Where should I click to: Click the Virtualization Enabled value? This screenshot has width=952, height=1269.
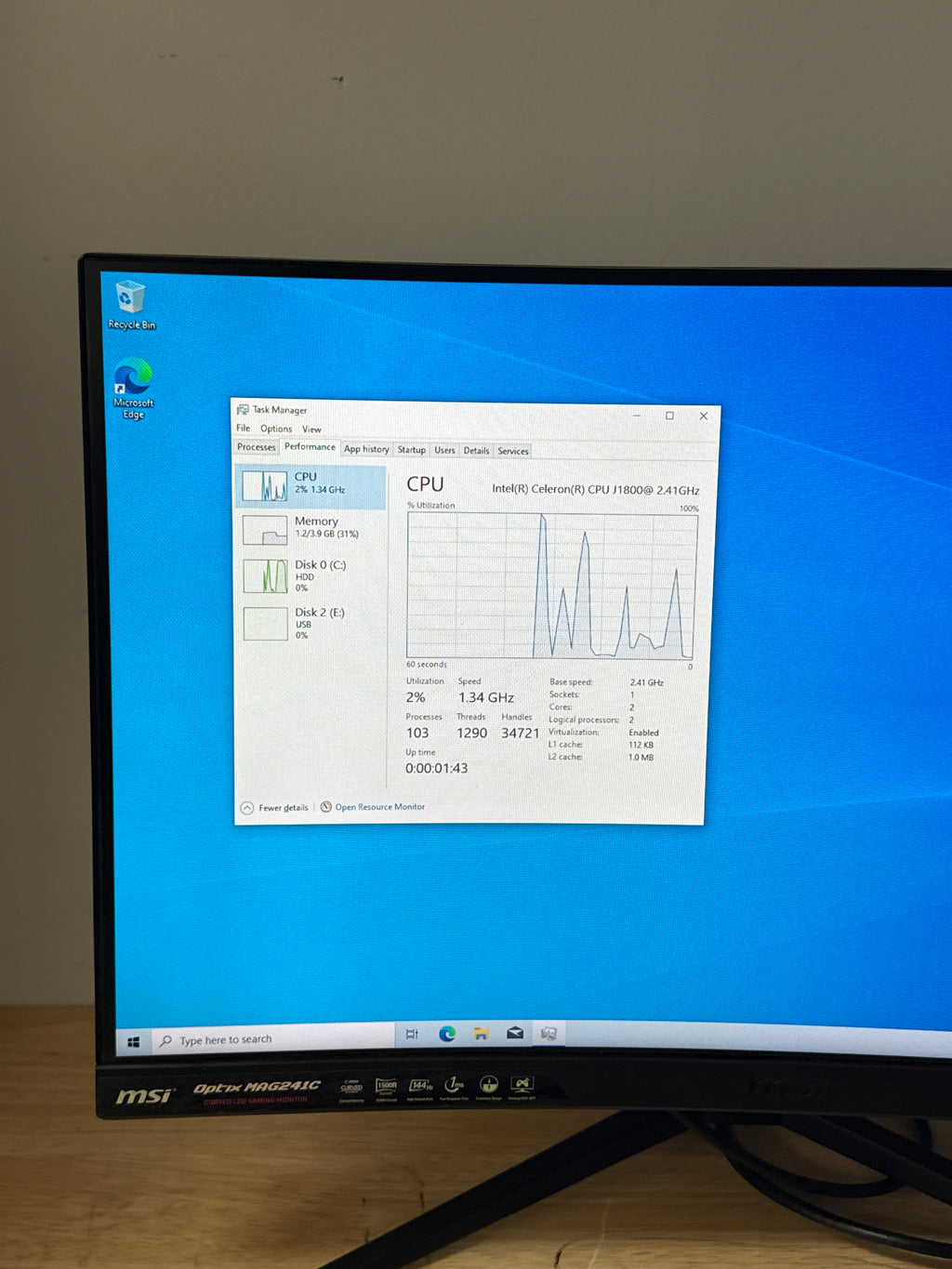643,733
